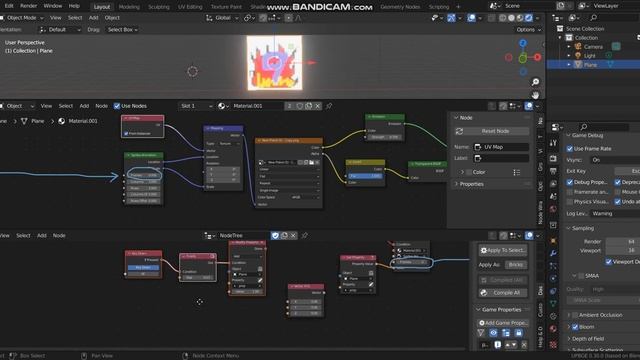This screenshot has height=360, width=640.
Task: Toggle the viewport overlays icon
Action: click(471, 18)
